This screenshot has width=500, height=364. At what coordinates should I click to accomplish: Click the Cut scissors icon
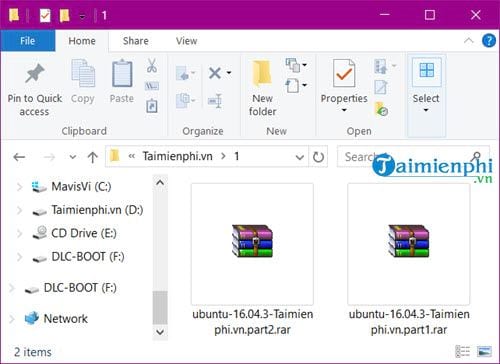152,66
